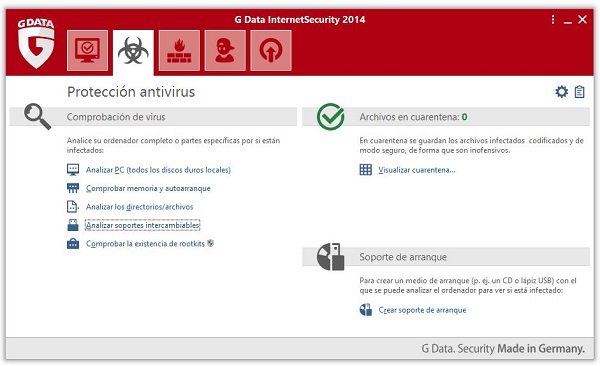Launch Comprobar la existencia de rootkits
This screenshot has width=600, height=366.
145,243
